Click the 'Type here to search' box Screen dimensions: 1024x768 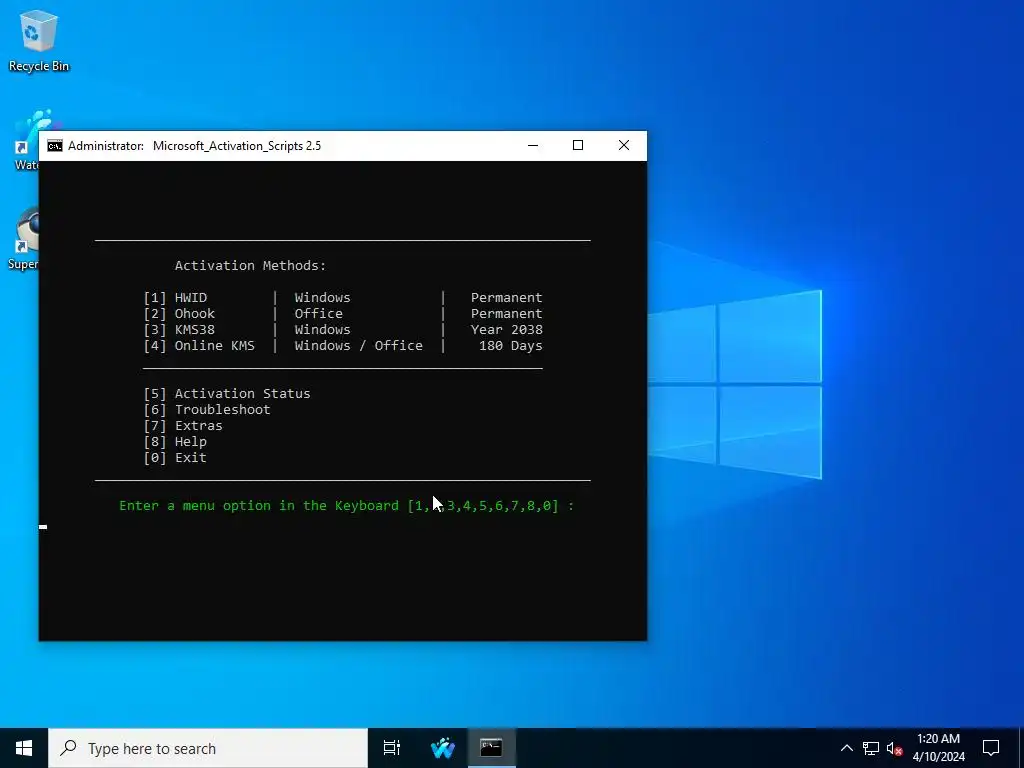(x=208, y=748)
